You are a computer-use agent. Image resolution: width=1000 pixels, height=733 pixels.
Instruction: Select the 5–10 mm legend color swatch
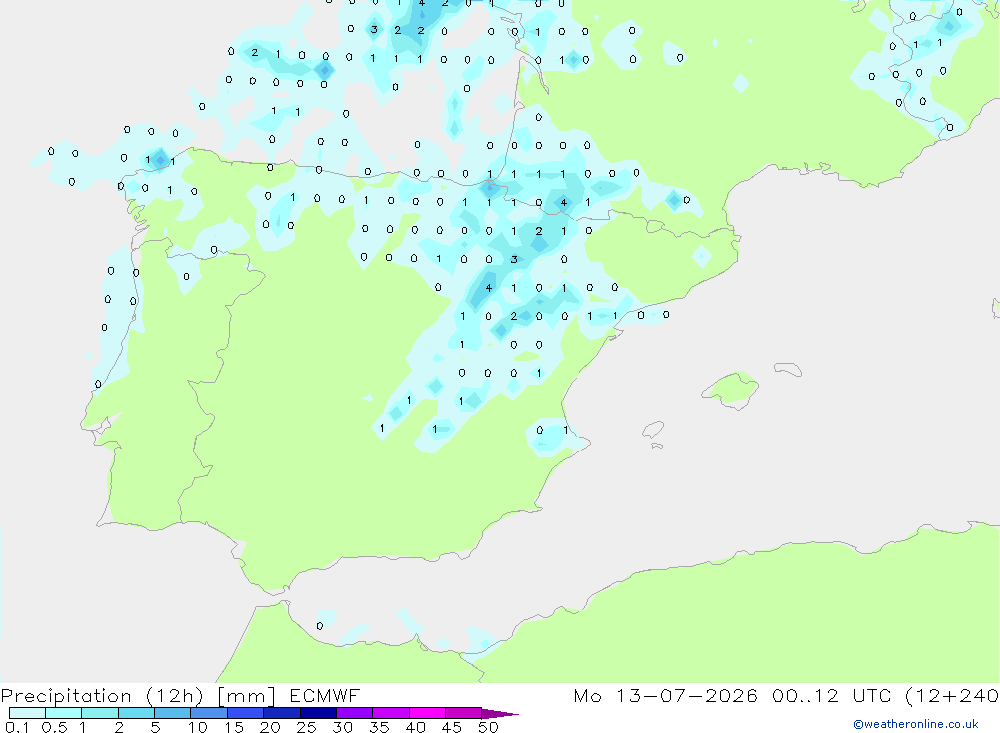pyautogui.click(x=173, y=713)
